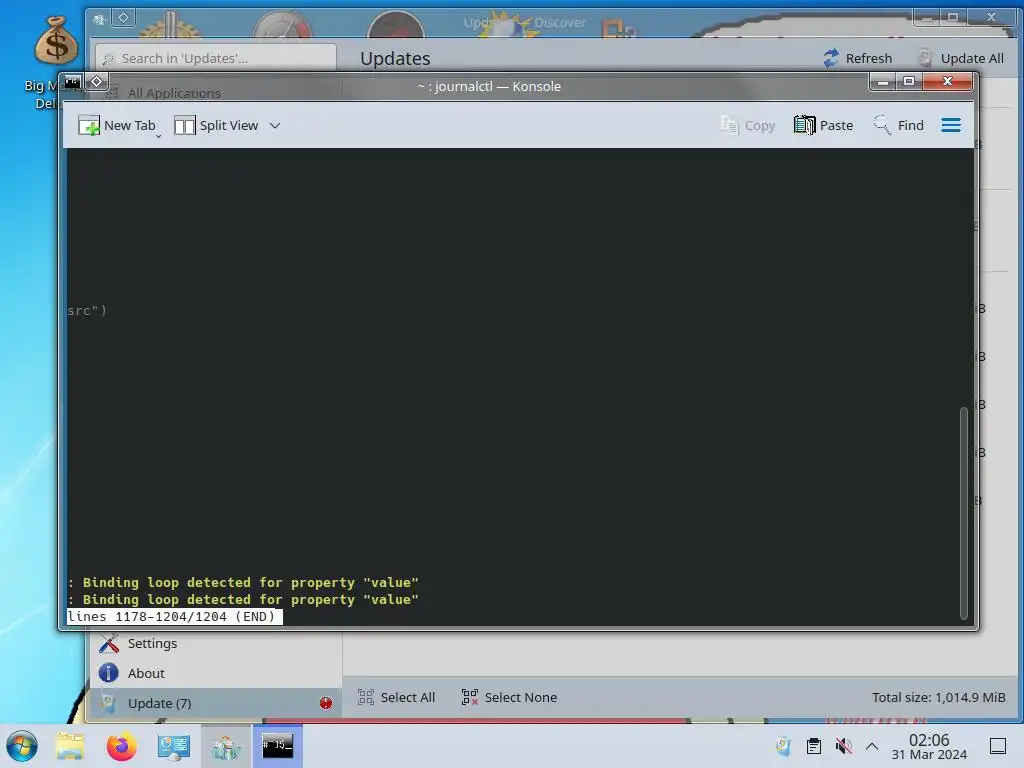Open the New Tab dropdown arrow
Screen dimensions: 1024x768
click(x=159, y=136)
